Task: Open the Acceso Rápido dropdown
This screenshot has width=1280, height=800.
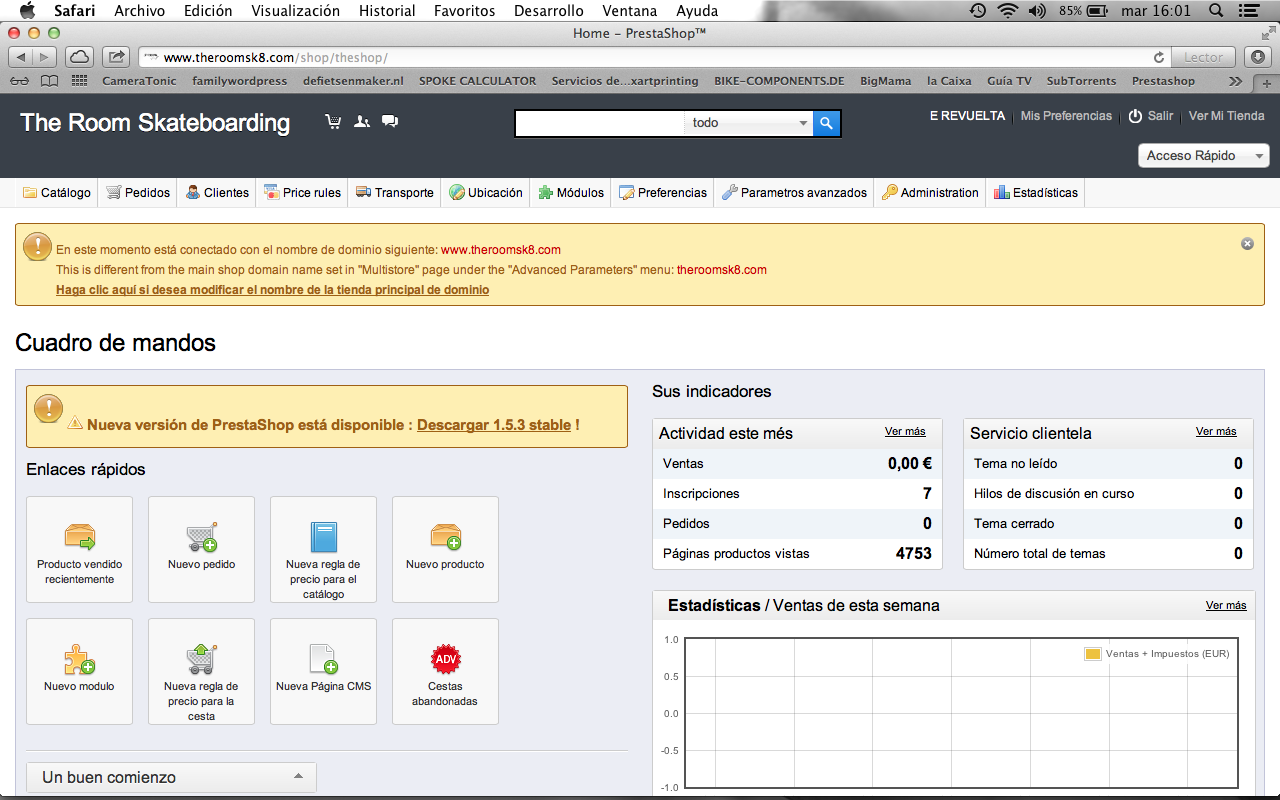Action: 1204,156
